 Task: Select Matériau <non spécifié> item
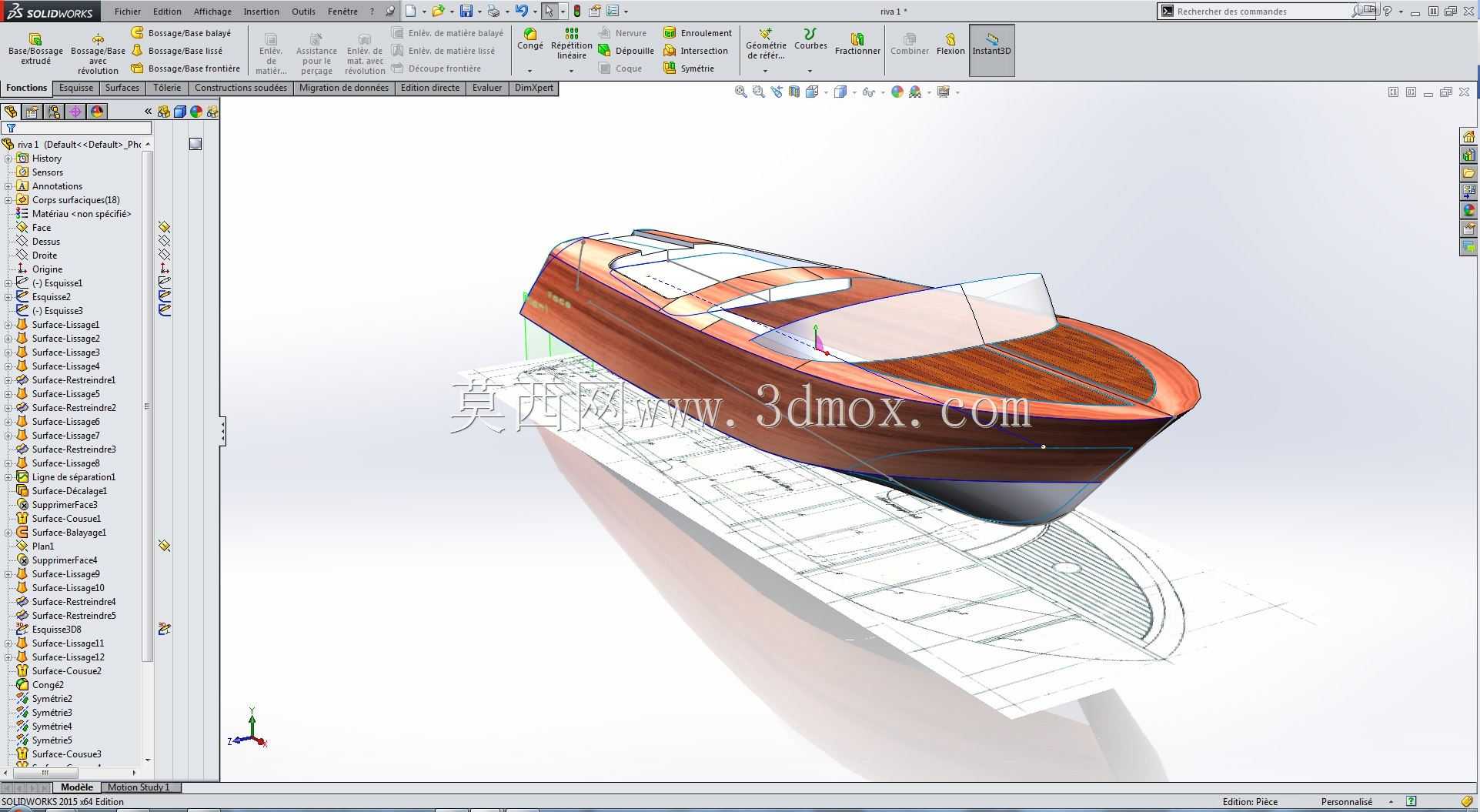[82, 214]
